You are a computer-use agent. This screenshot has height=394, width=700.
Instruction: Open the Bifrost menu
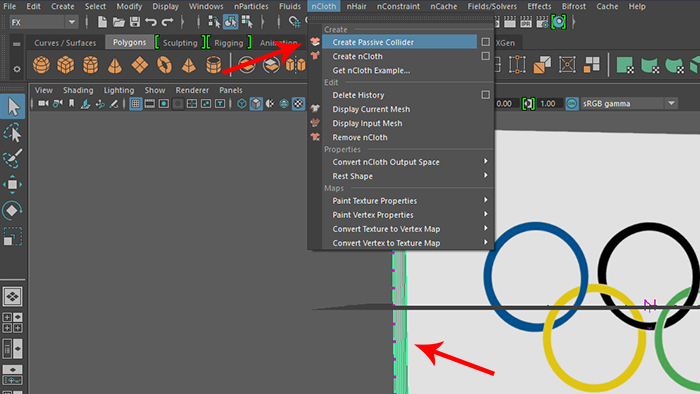(x=573, y=6)
